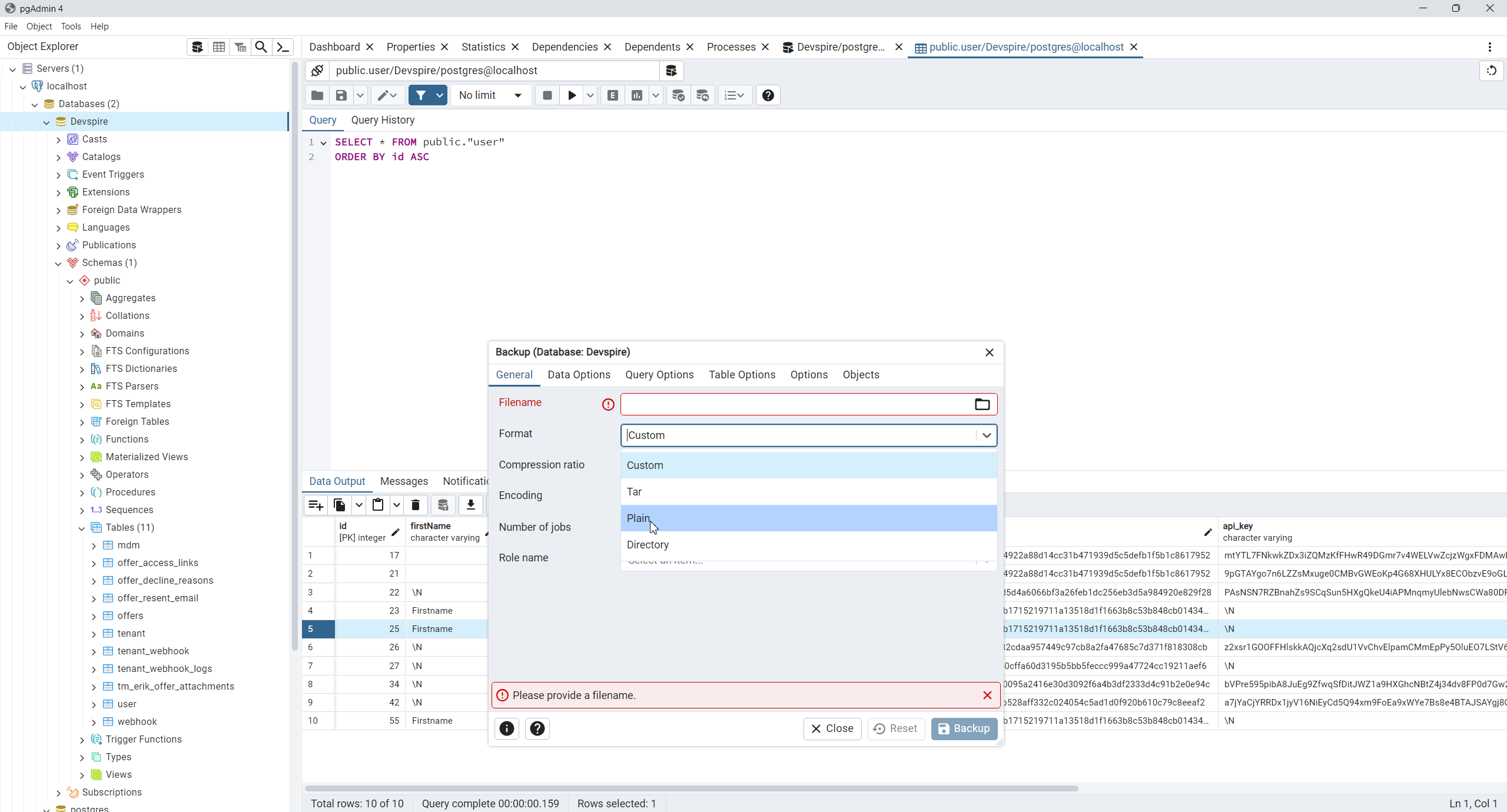Viewport: 1507px width, 812px height.
Task: Click the Backup button
Action: tap(964, 729)
